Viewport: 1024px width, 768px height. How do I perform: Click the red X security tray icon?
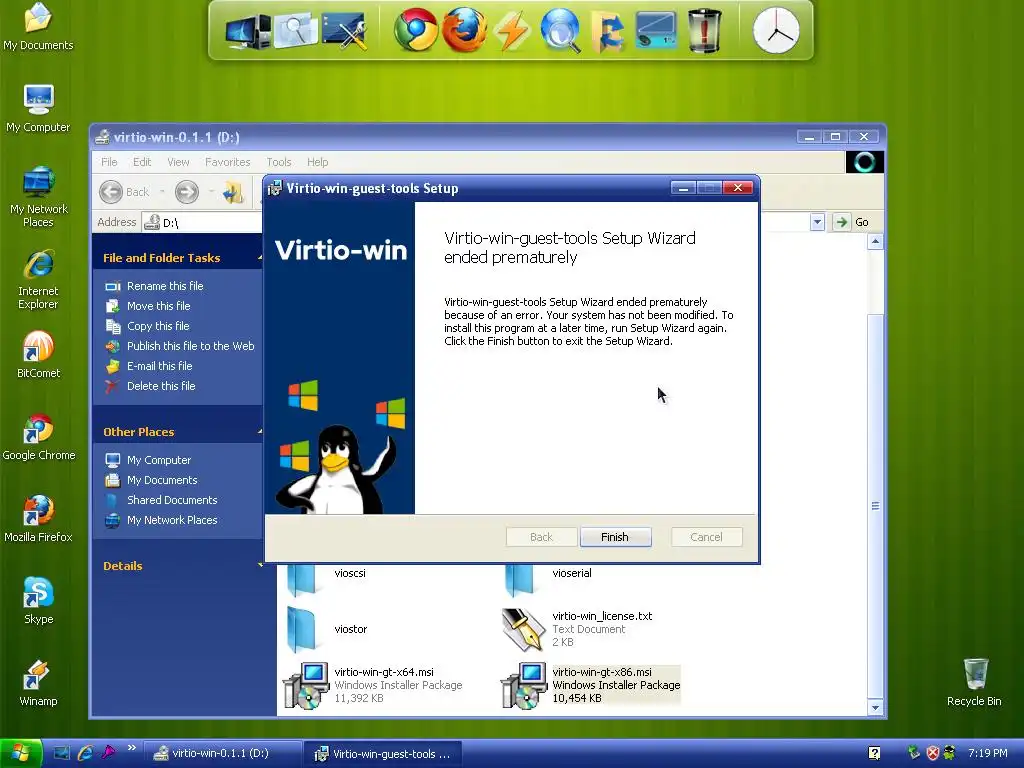(933, 753)
